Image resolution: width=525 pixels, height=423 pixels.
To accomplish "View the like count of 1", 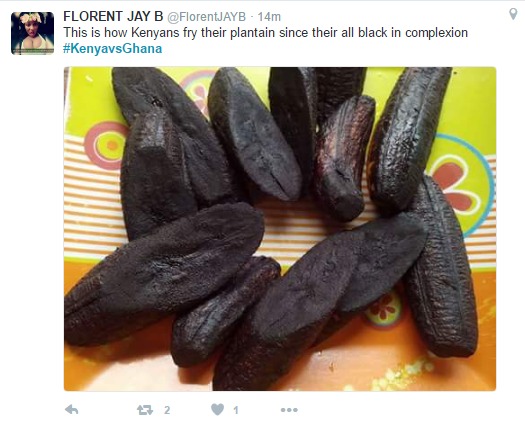I will pos(236,410).
